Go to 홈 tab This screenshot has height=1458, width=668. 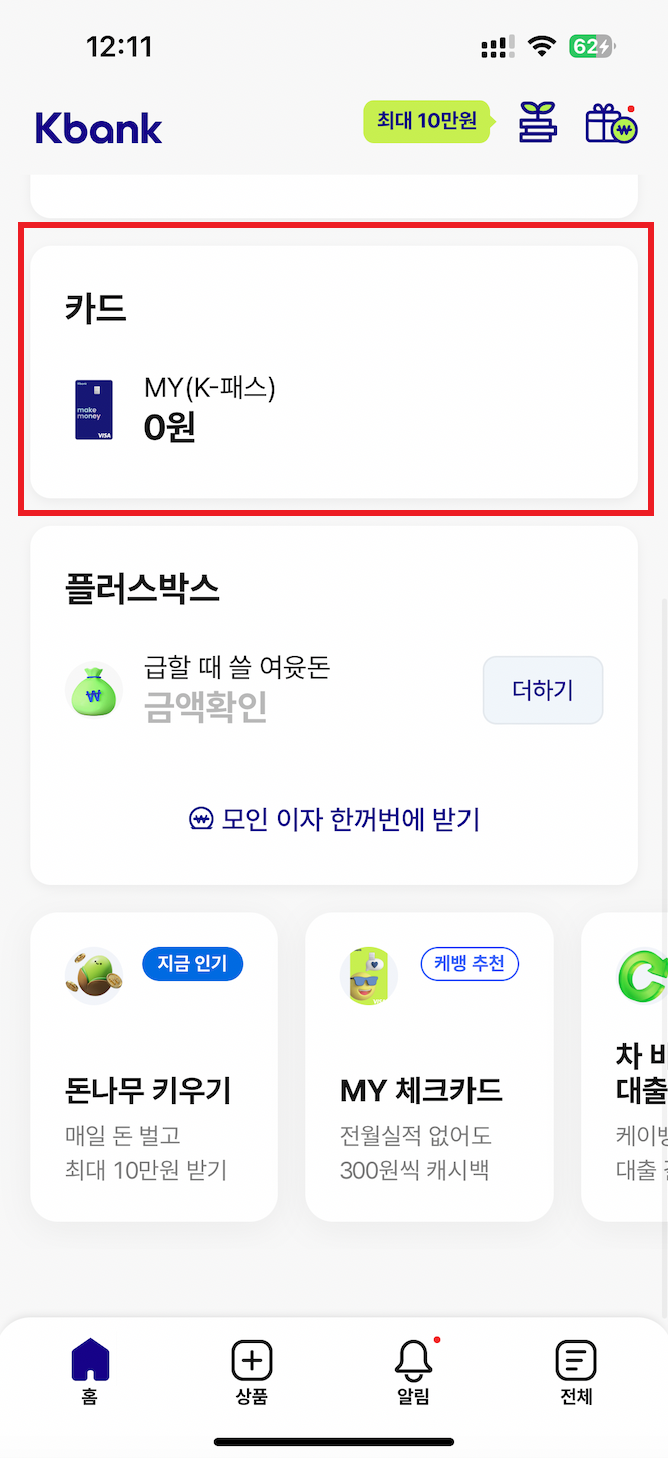90,1372
